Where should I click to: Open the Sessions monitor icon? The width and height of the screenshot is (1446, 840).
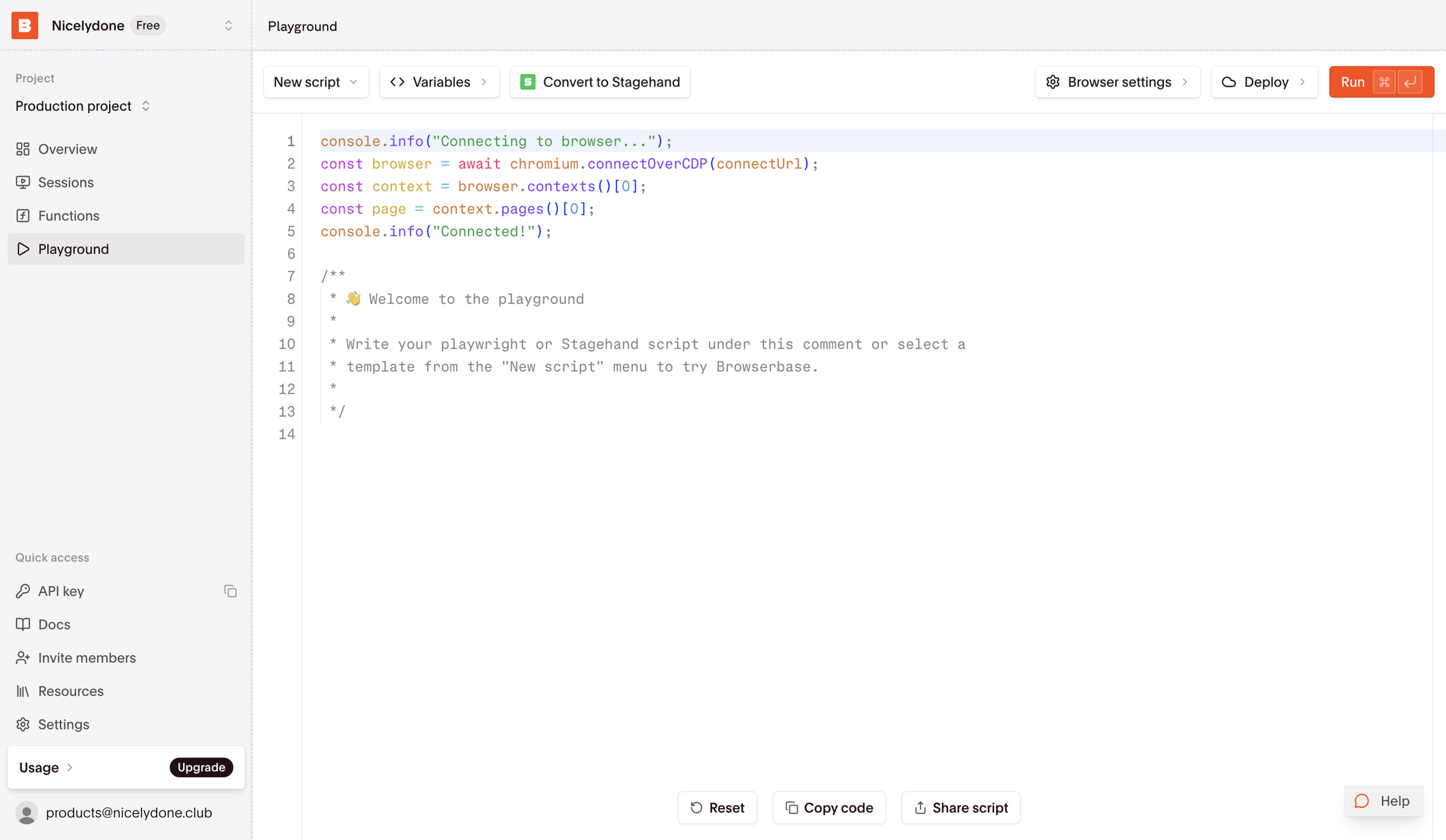[x=23, y=182]
